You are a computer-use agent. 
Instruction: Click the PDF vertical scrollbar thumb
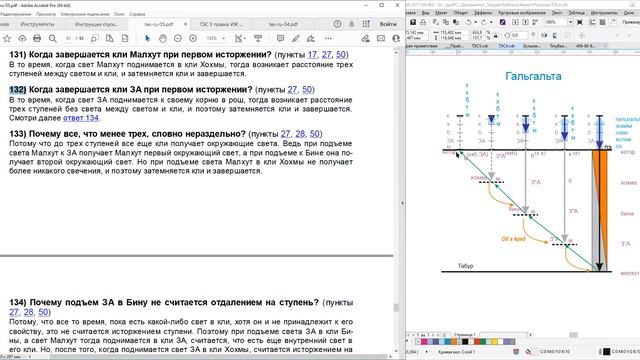(396, 308)
